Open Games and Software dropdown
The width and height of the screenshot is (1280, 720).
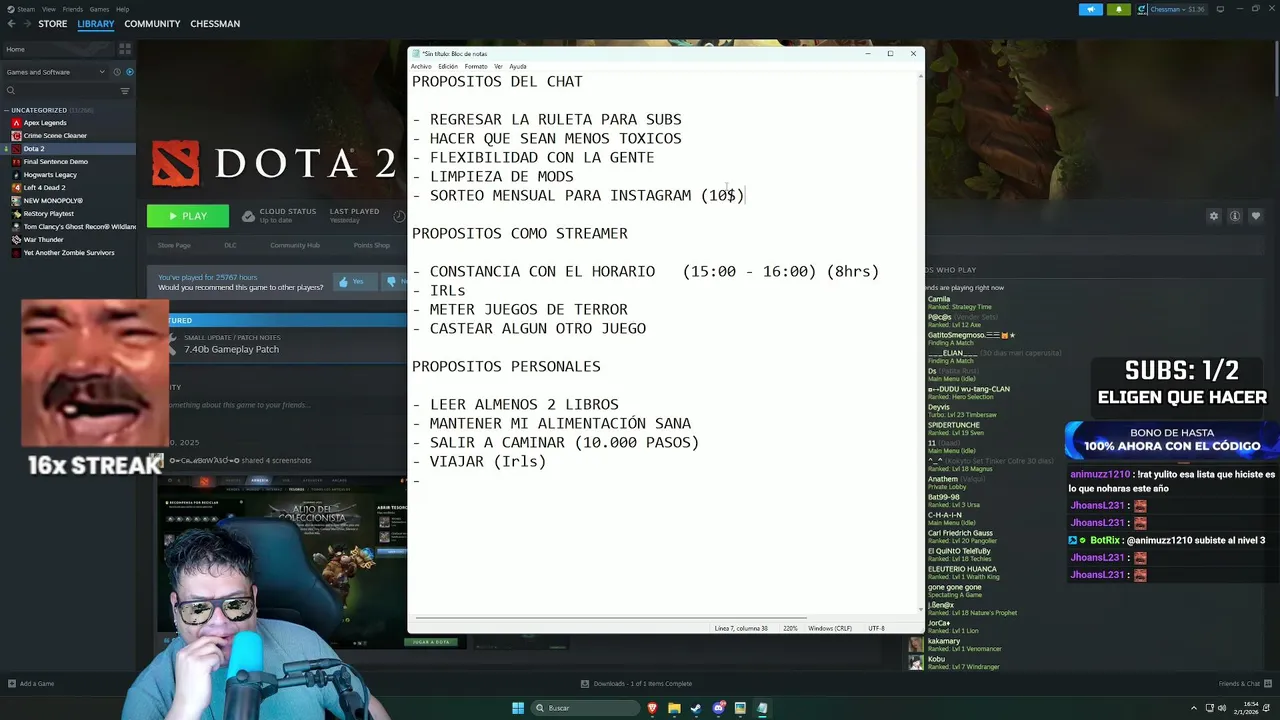pyautogui.click(x=55, y=72)
